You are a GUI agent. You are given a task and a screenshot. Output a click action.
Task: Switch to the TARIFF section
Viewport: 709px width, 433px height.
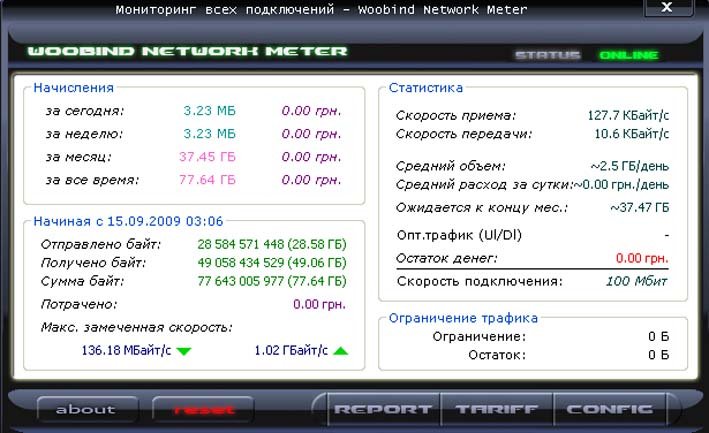(496, 409)
